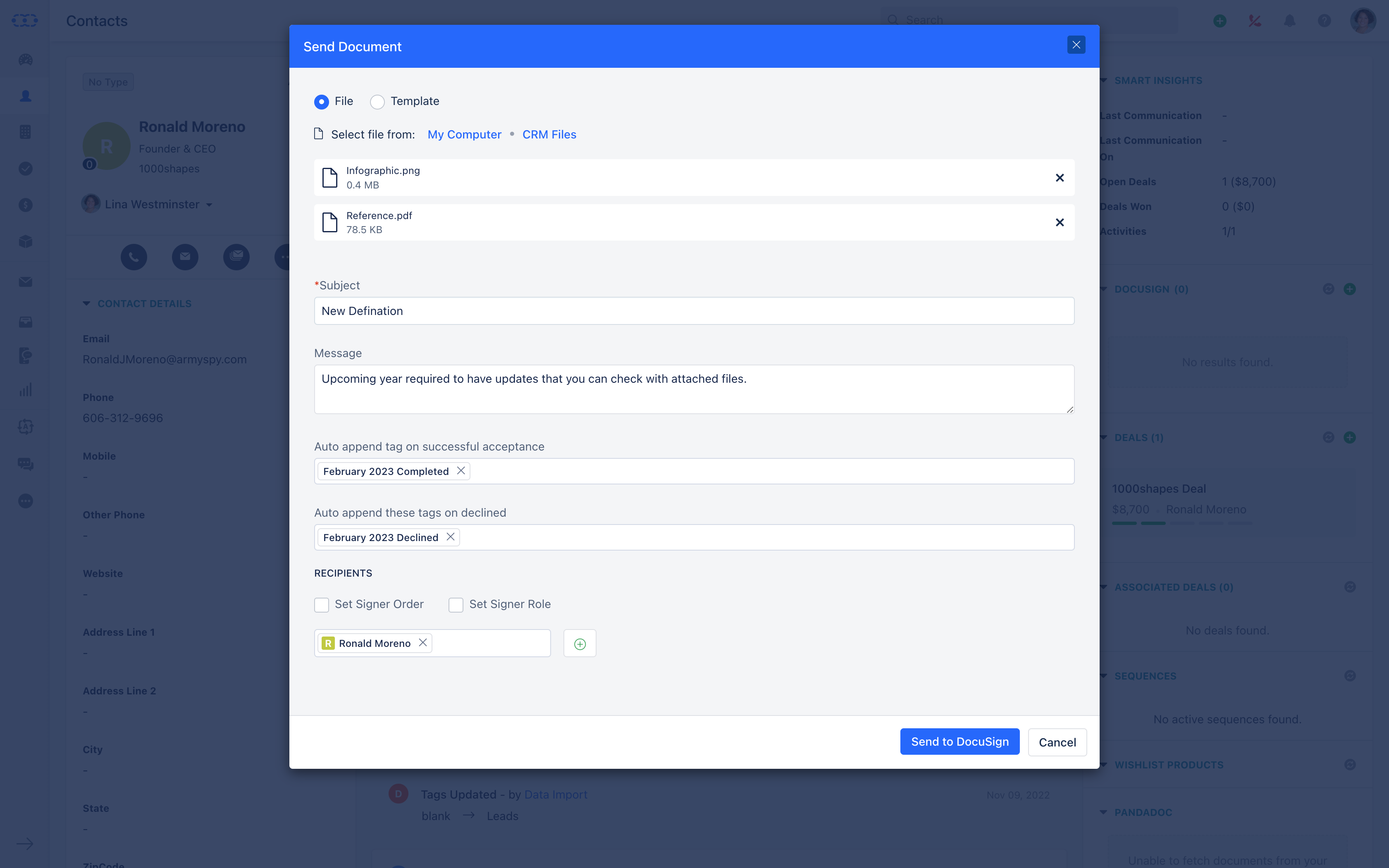Screen dimensions: 1389x868
Task: Click the Infographic.png file icon
Action: click(329, 177)
